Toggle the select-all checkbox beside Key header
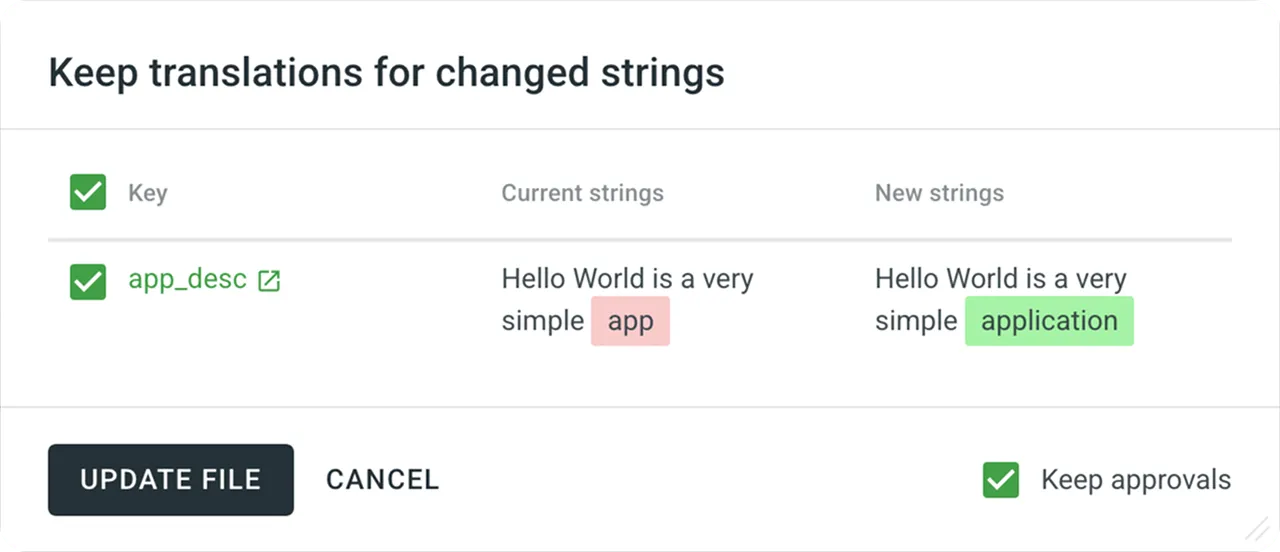1280x552 pixels. coord(88,192)
